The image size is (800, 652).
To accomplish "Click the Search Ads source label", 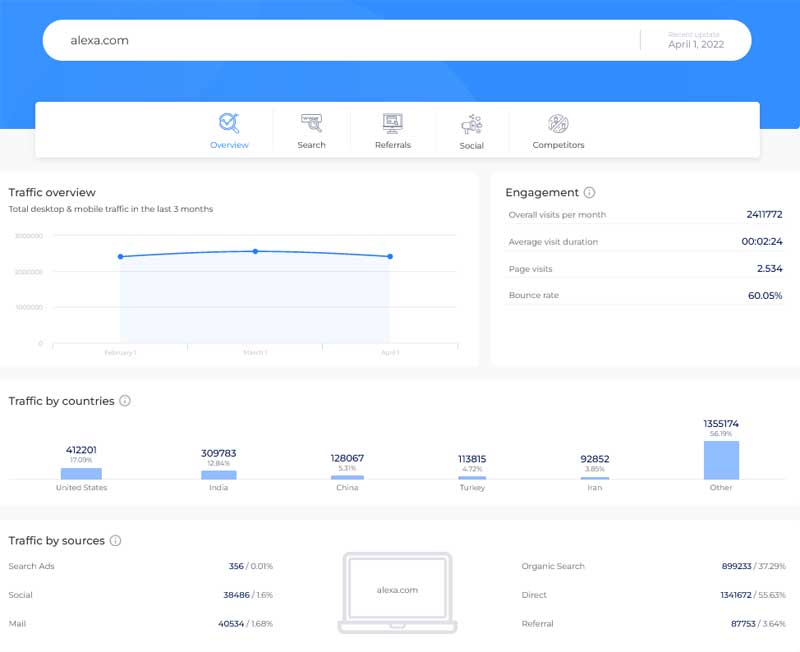I will [x=32, y=566].
